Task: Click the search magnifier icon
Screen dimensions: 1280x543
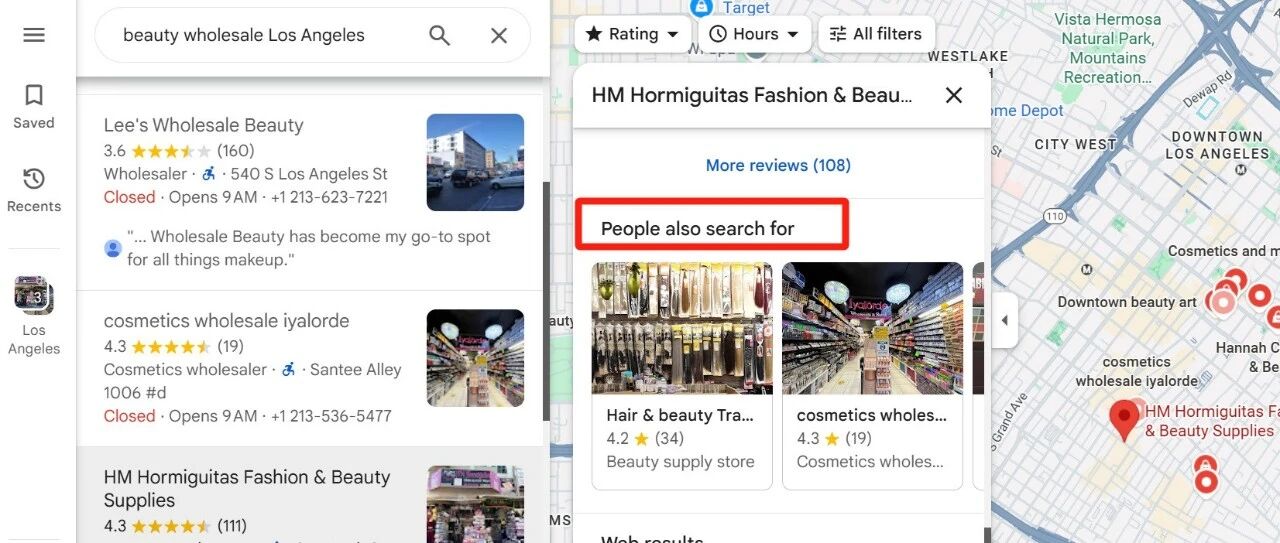Action: click(440, 35)
